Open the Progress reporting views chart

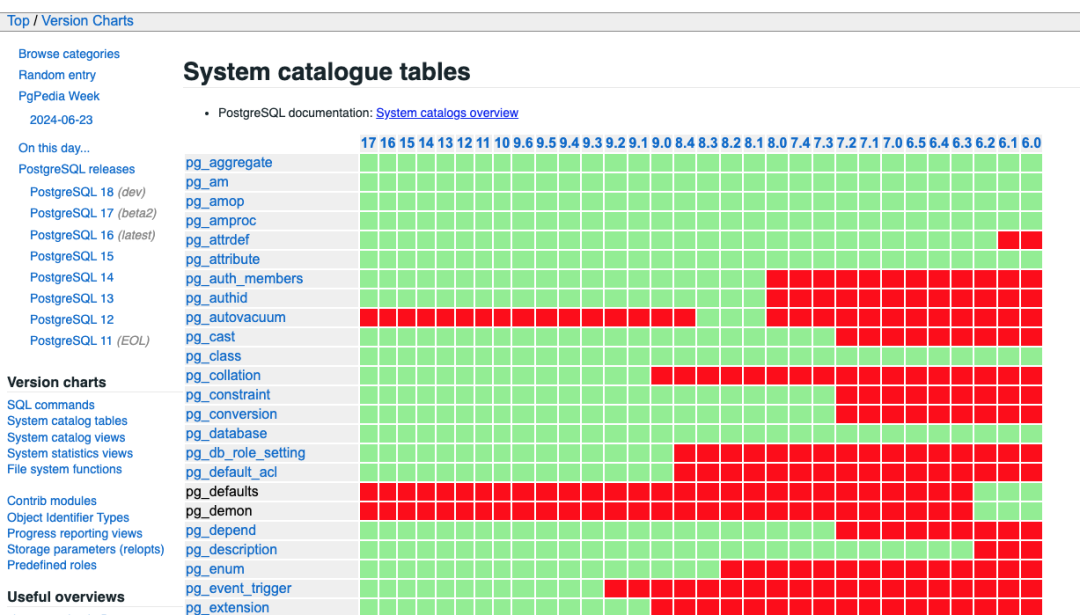(x=74, y=533)
